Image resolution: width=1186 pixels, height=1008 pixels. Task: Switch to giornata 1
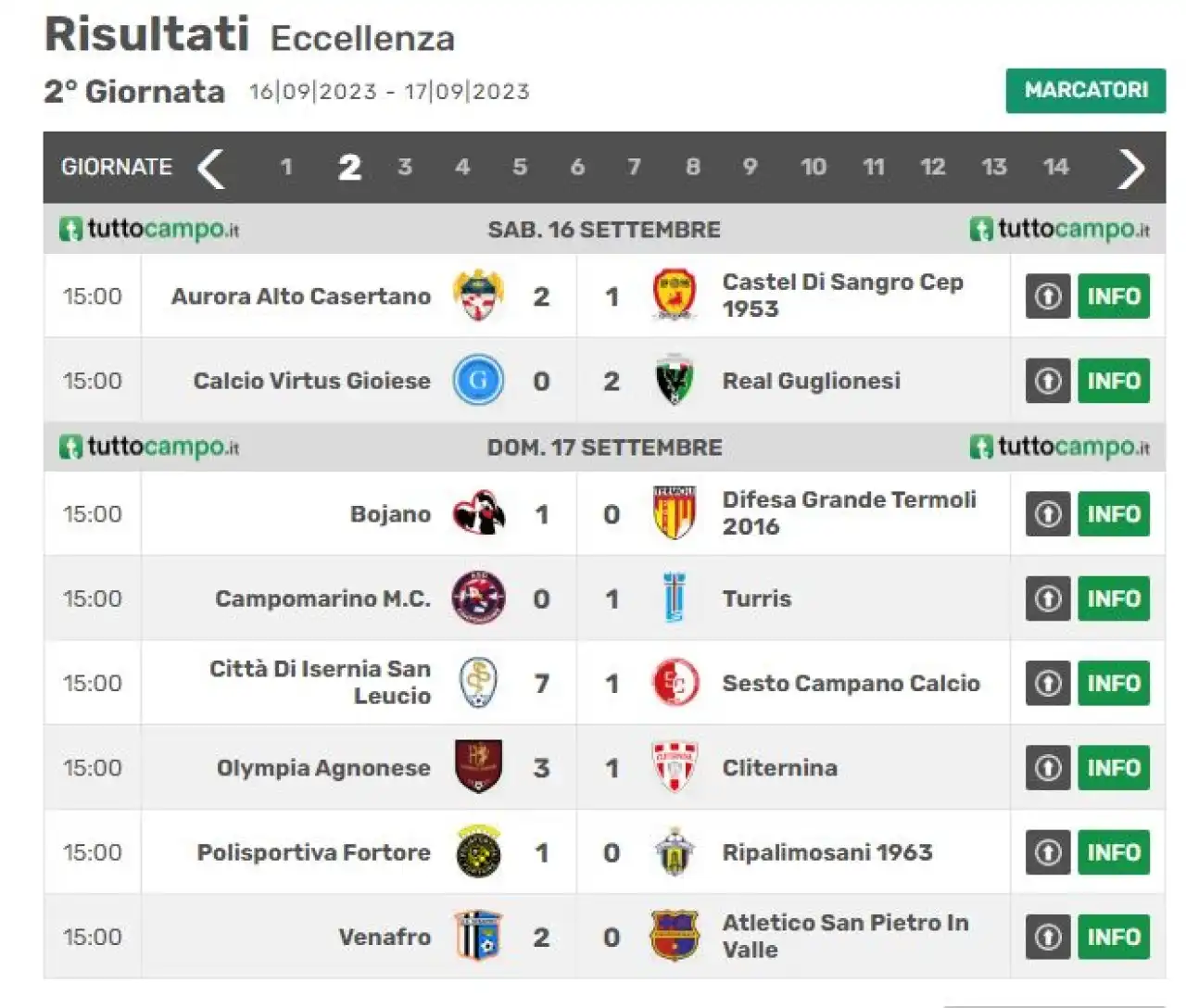[286, 167]
